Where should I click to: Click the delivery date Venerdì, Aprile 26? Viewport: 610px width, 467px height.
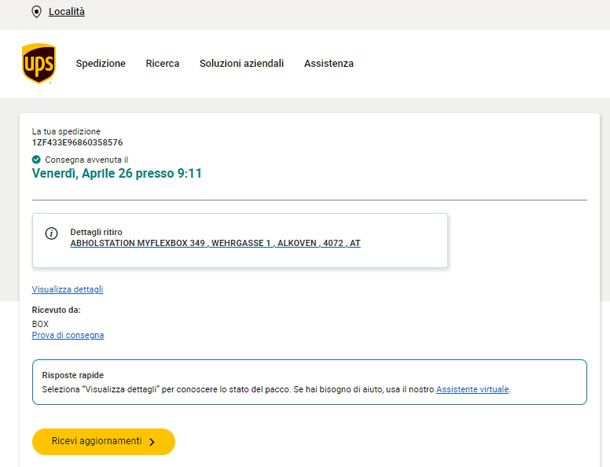click(x=82, y=173)
